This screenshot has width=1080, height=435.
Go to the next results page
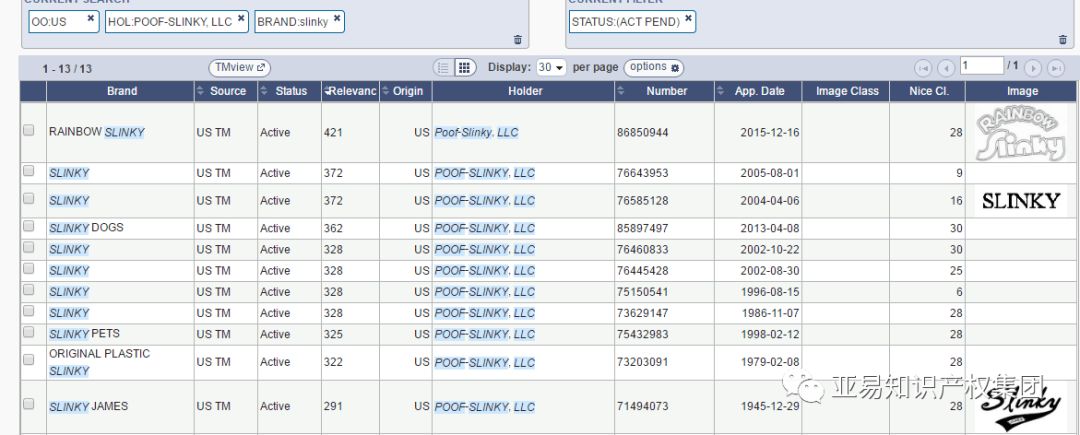pos(1033,68)
